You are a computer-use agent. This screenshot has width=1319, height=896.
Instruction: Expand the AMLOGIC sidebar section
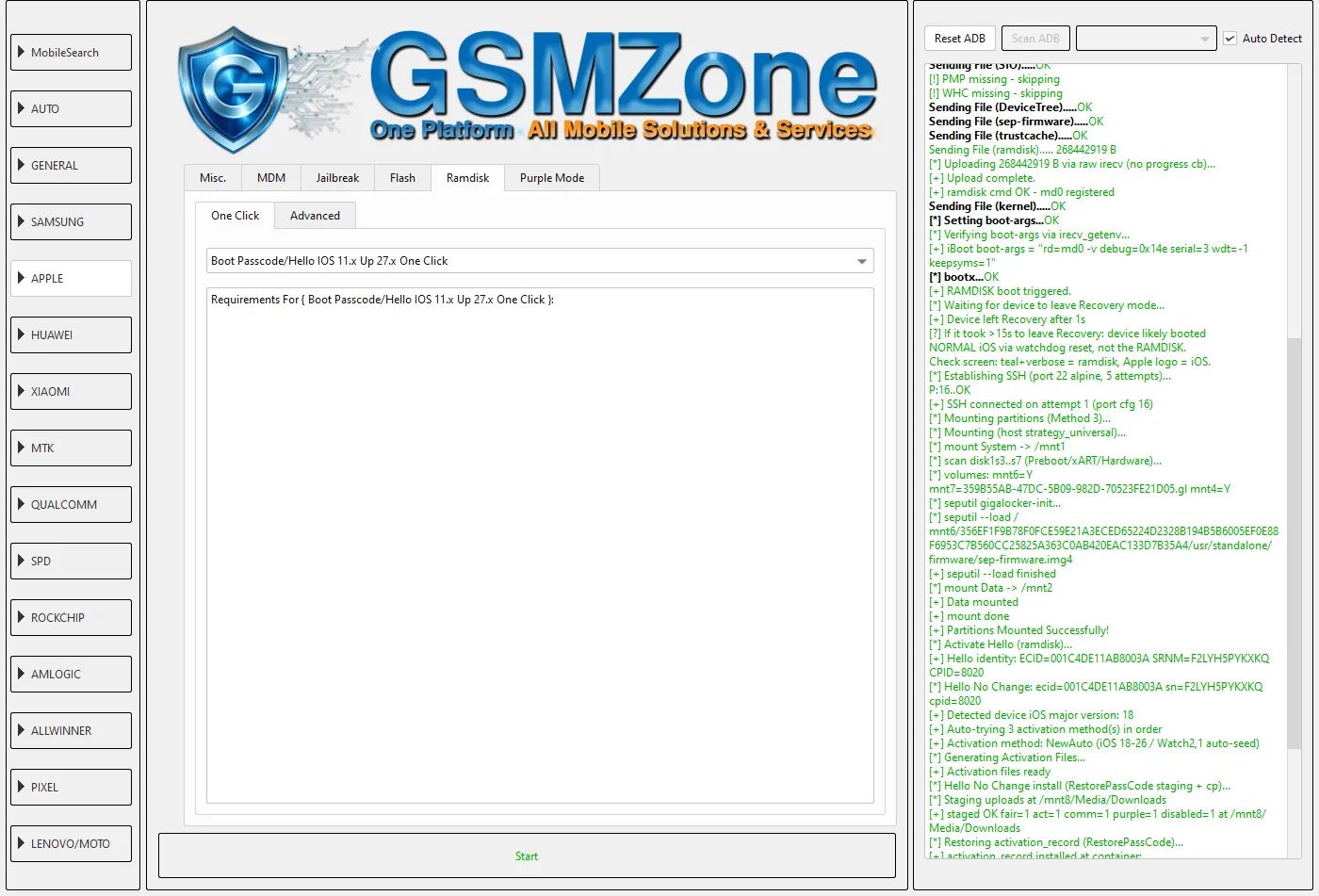[71, 675]
